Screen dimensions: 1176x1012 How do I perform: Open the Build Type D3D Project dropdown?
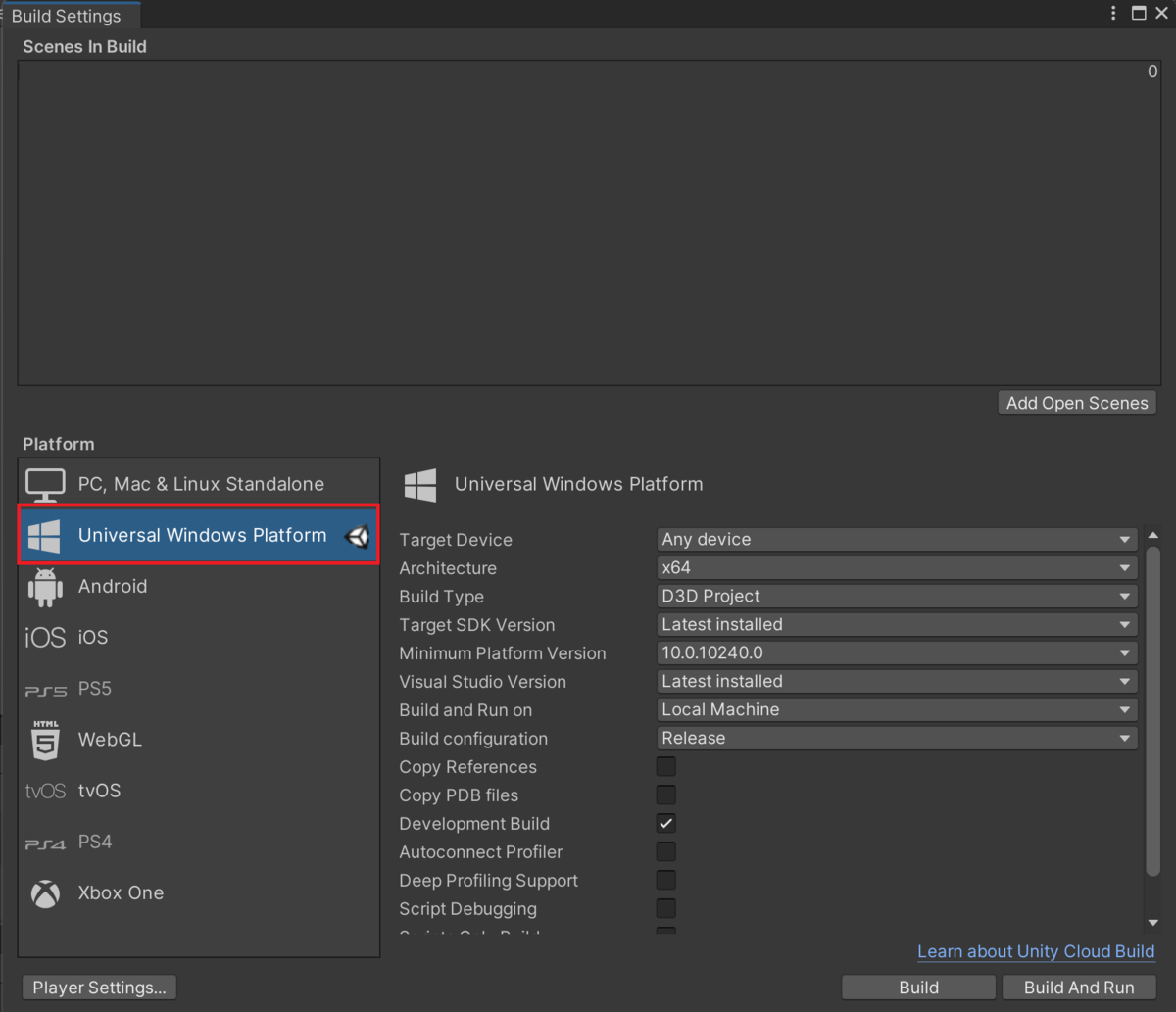pos(897,597)
